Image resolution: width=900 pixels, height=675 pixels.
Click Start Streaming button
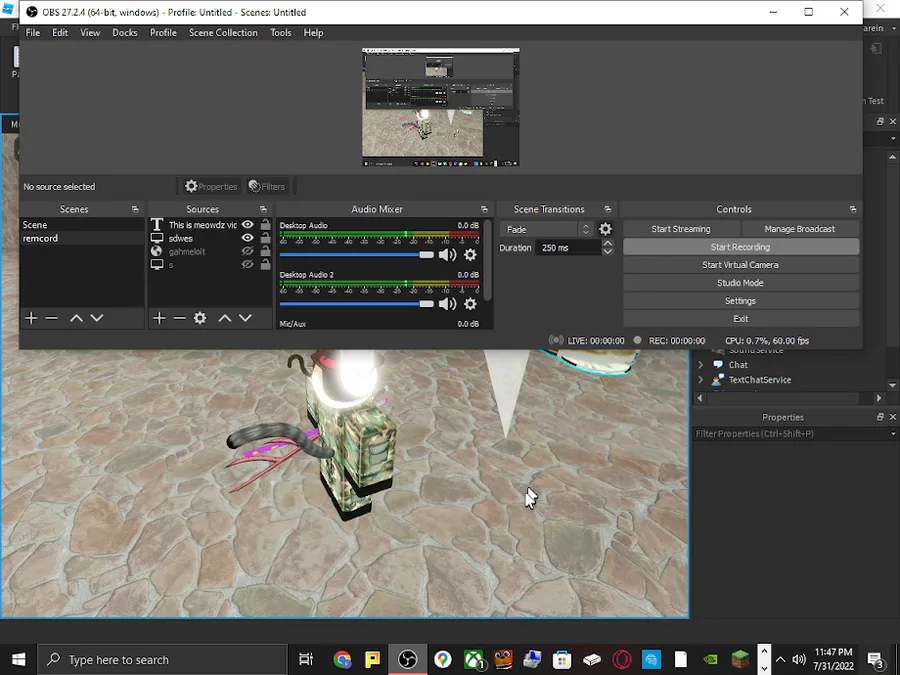[681, 229]
